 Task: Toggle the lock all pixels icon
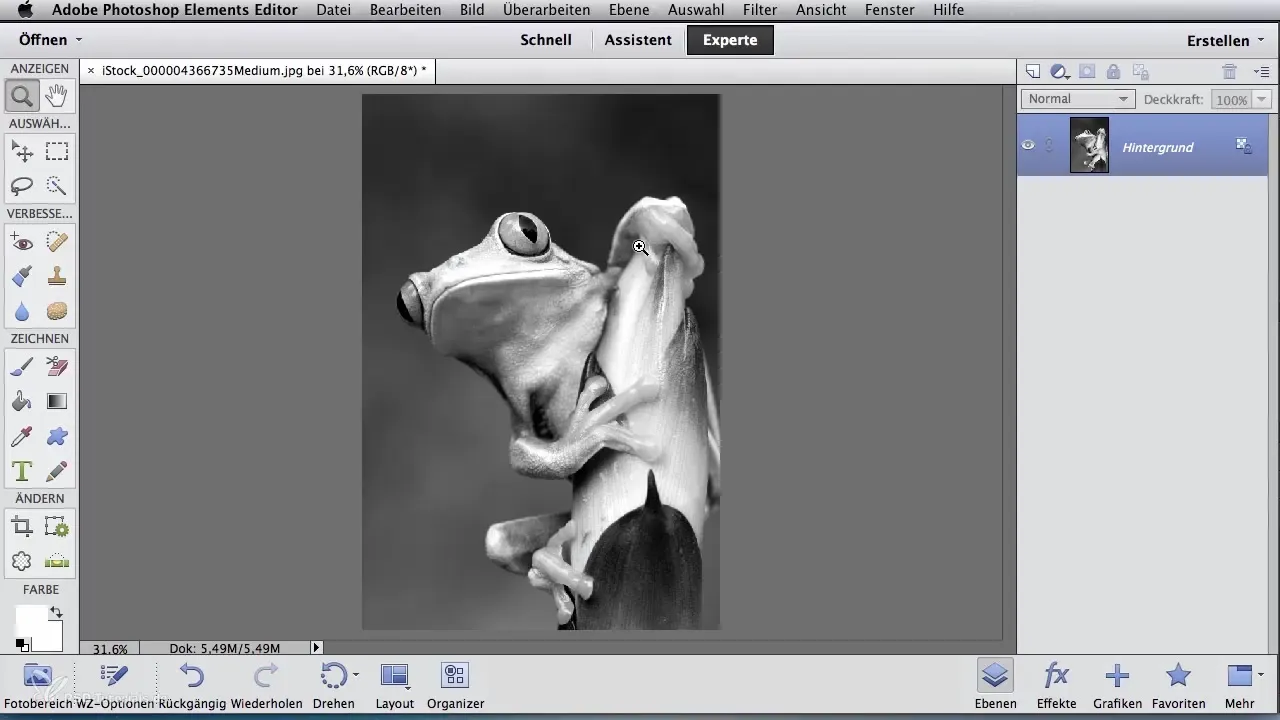(1113, 71)
